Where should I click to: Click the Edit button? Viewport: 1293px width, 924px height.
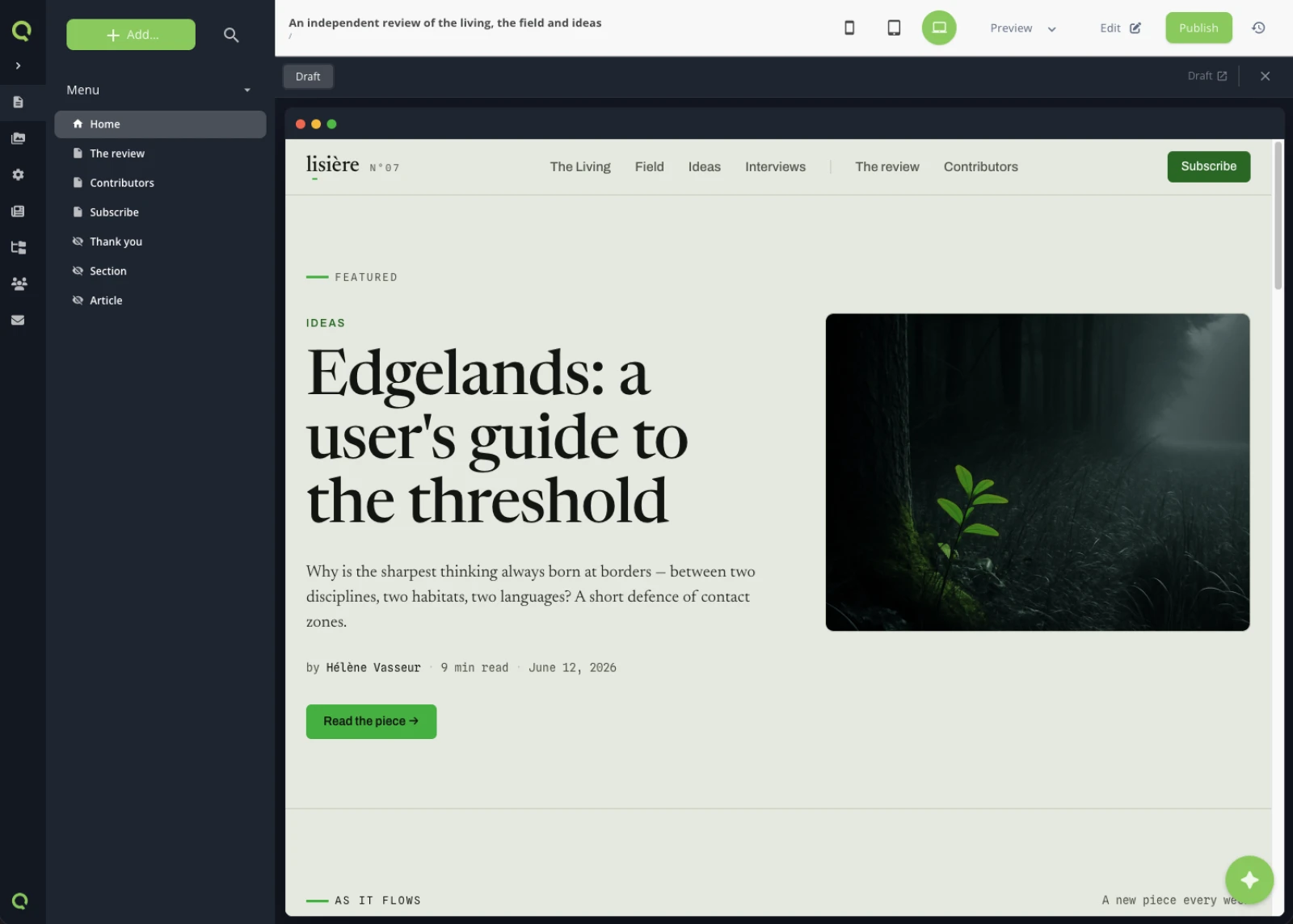click(x=1120, y=28)
